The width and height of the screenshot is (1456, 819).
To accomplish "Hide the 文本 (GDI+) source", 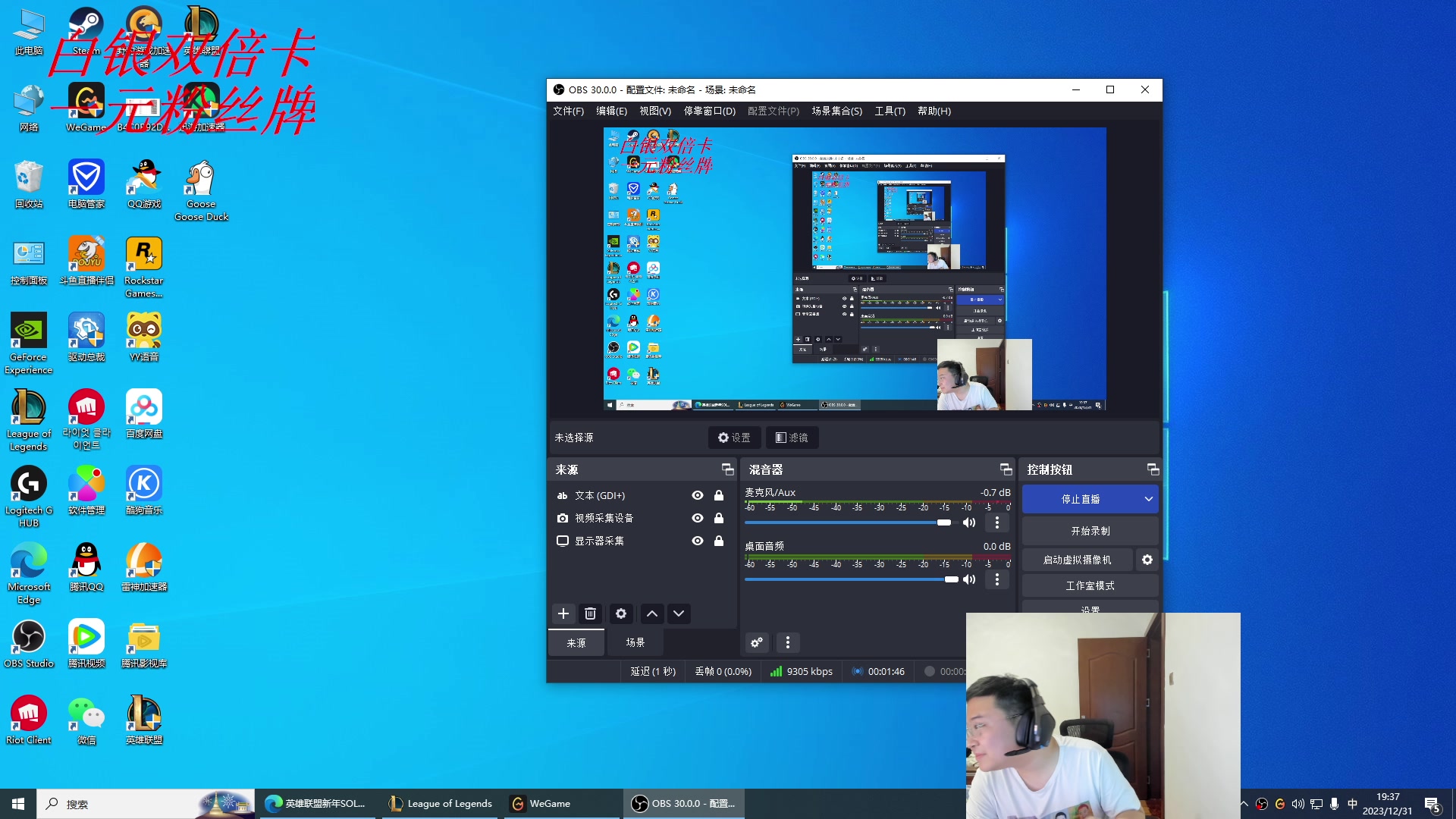I will (x=698, y=495).
